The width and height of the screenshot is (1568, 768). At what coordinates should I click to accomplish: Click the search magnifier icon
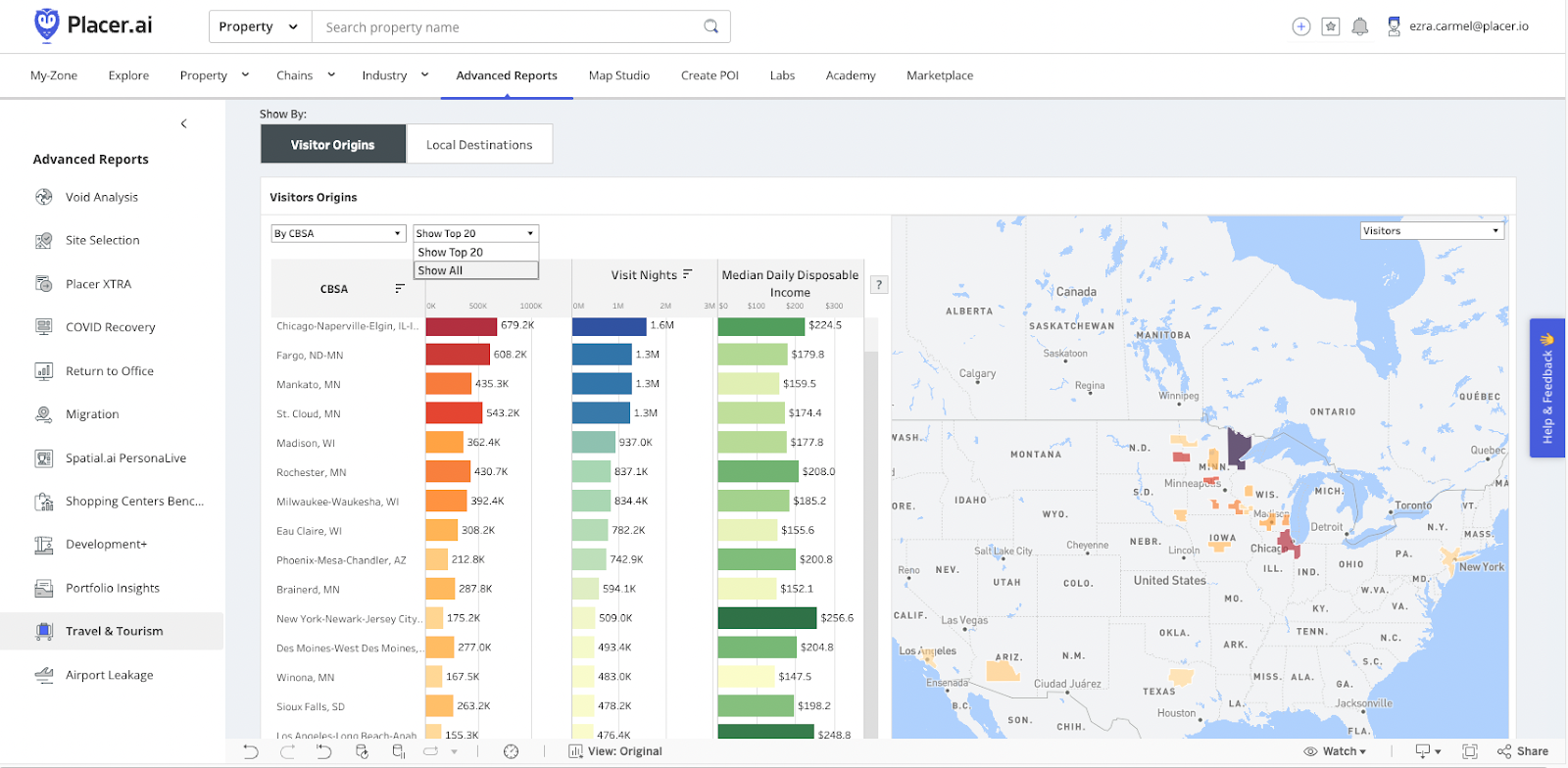click(x=711, y=26)
